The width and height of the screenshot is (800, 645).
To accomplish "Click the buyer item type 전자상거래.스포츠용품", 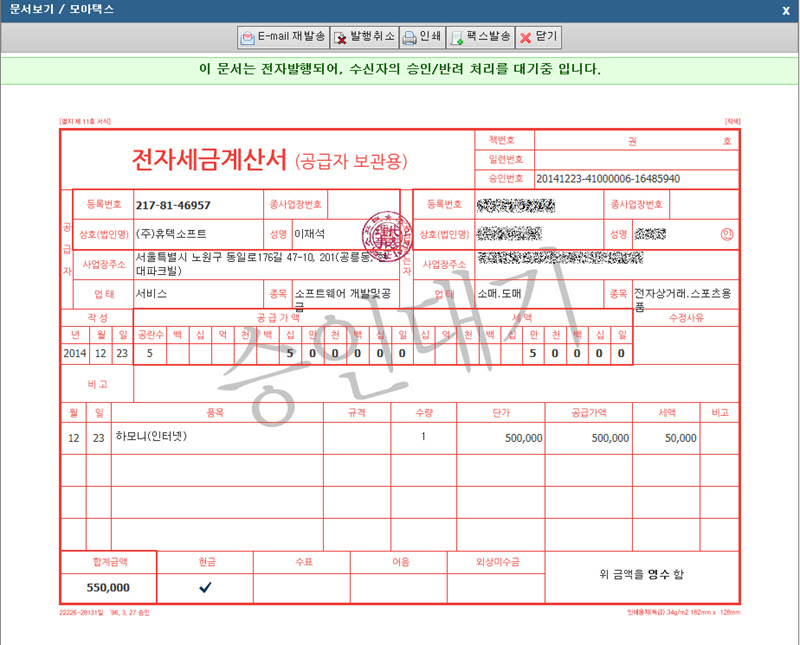I will [x=683, y=300].
